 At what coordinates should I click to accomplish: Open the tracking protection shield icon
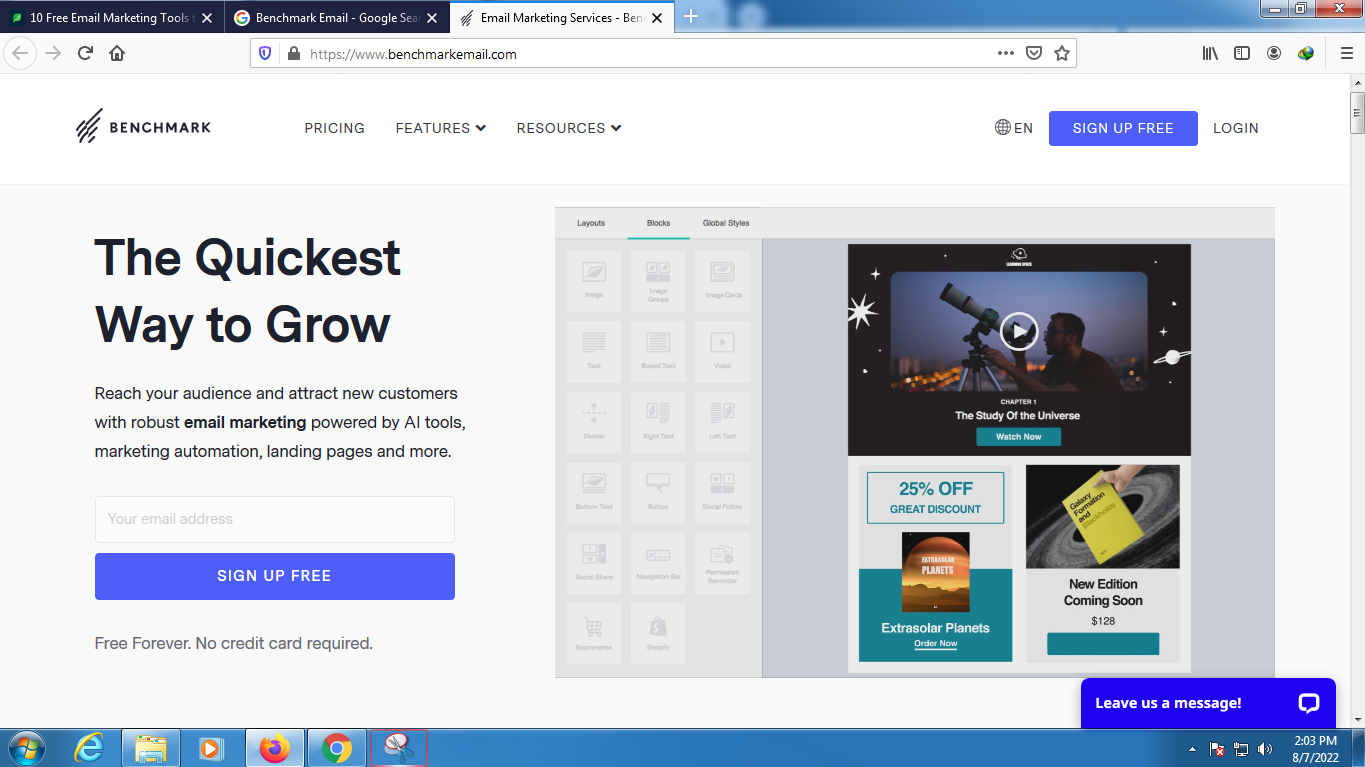265,54
